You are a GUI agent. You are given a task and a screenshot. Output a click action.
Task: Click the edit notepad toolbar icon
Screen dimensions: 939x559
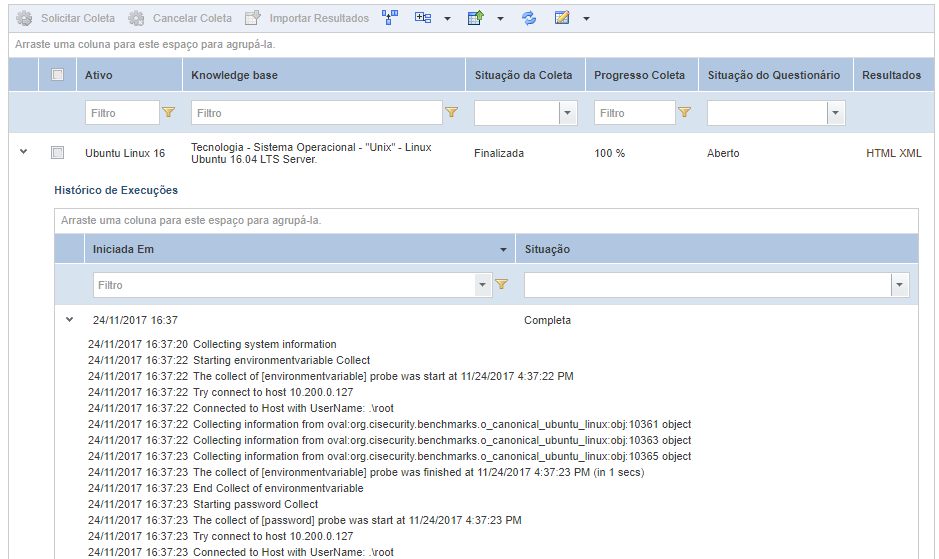pyautogui.click(x=562, y=18)
